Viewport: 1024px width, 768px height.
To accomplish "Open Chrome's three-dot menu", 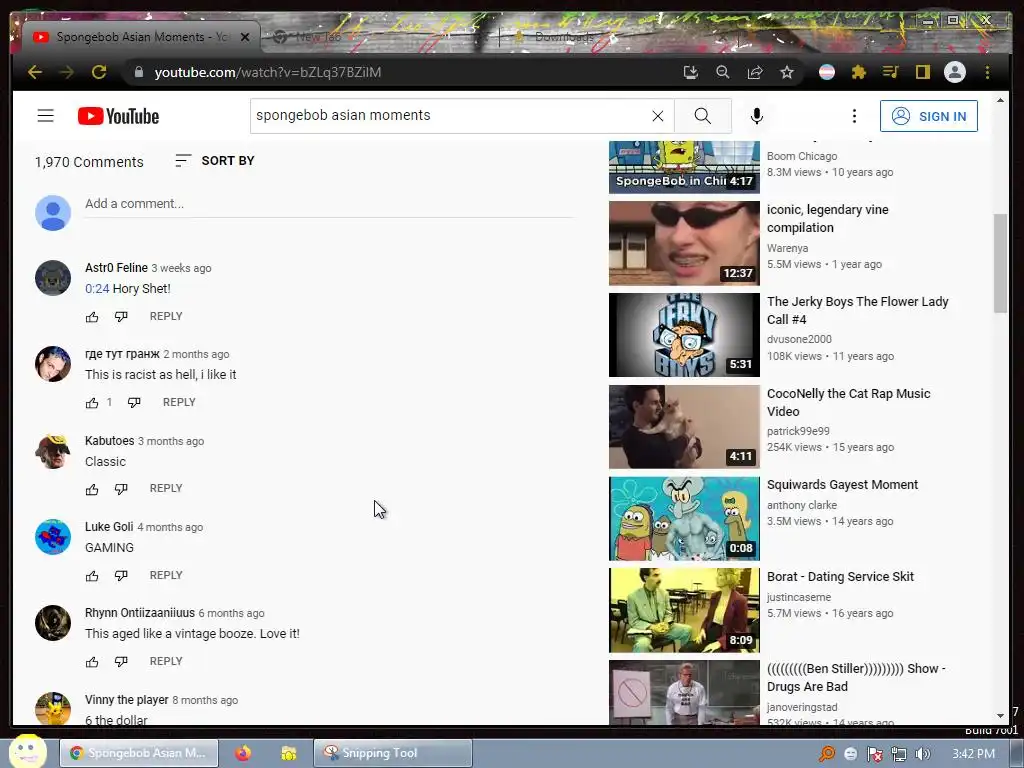I will pos(987,72).
